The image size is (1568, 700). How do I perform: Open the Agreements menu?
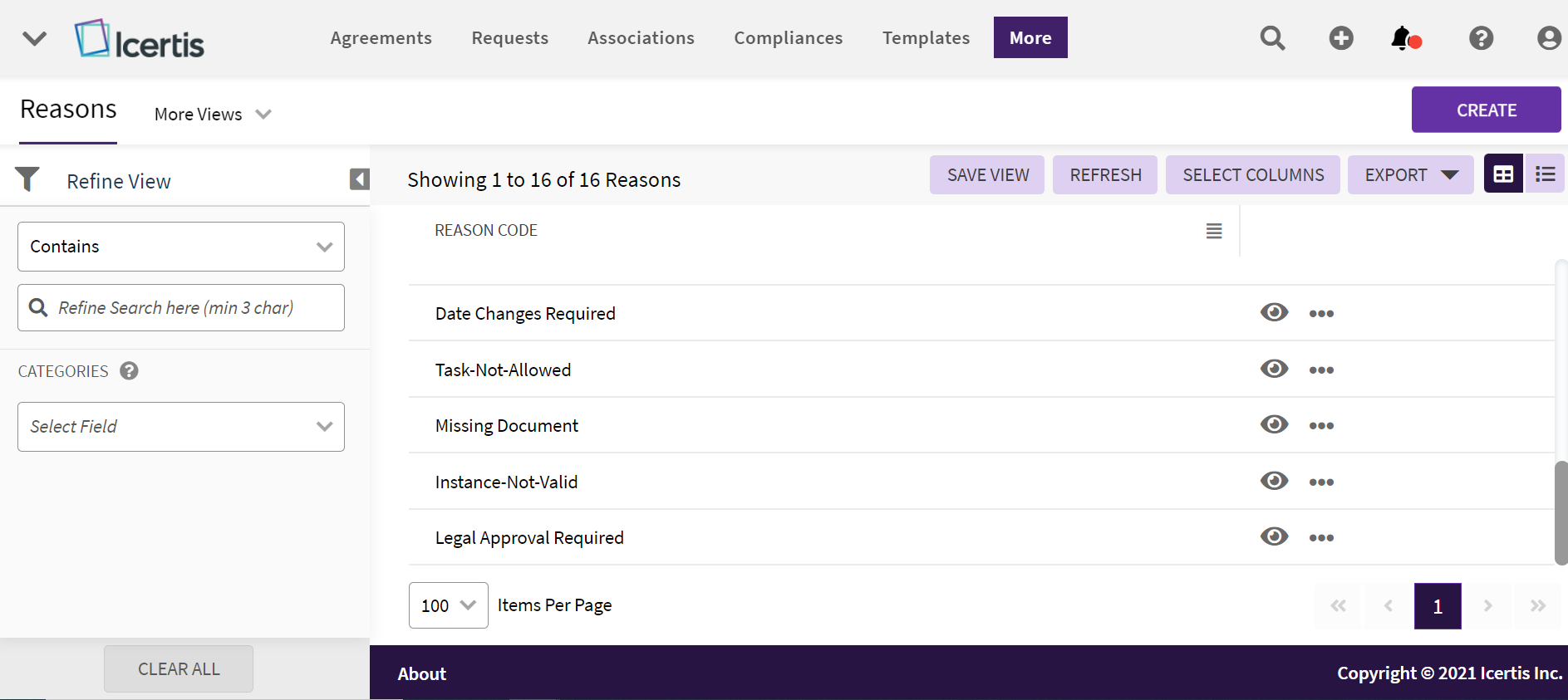(x=381, y=38)
